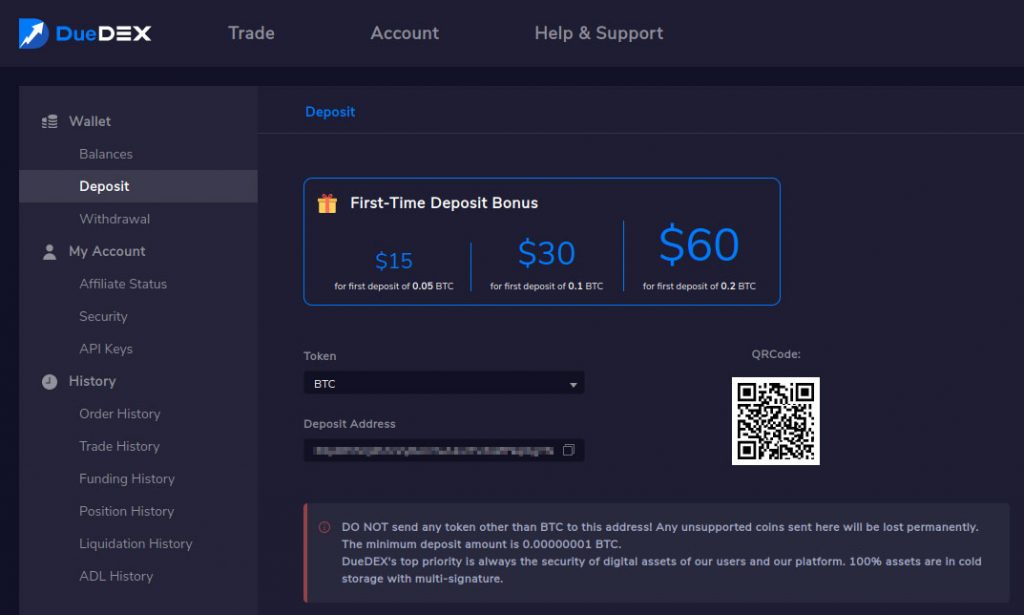Screen dimensions: 1024x615
Task: Click the minimum deposit amount notice
Action: [481, 544]
